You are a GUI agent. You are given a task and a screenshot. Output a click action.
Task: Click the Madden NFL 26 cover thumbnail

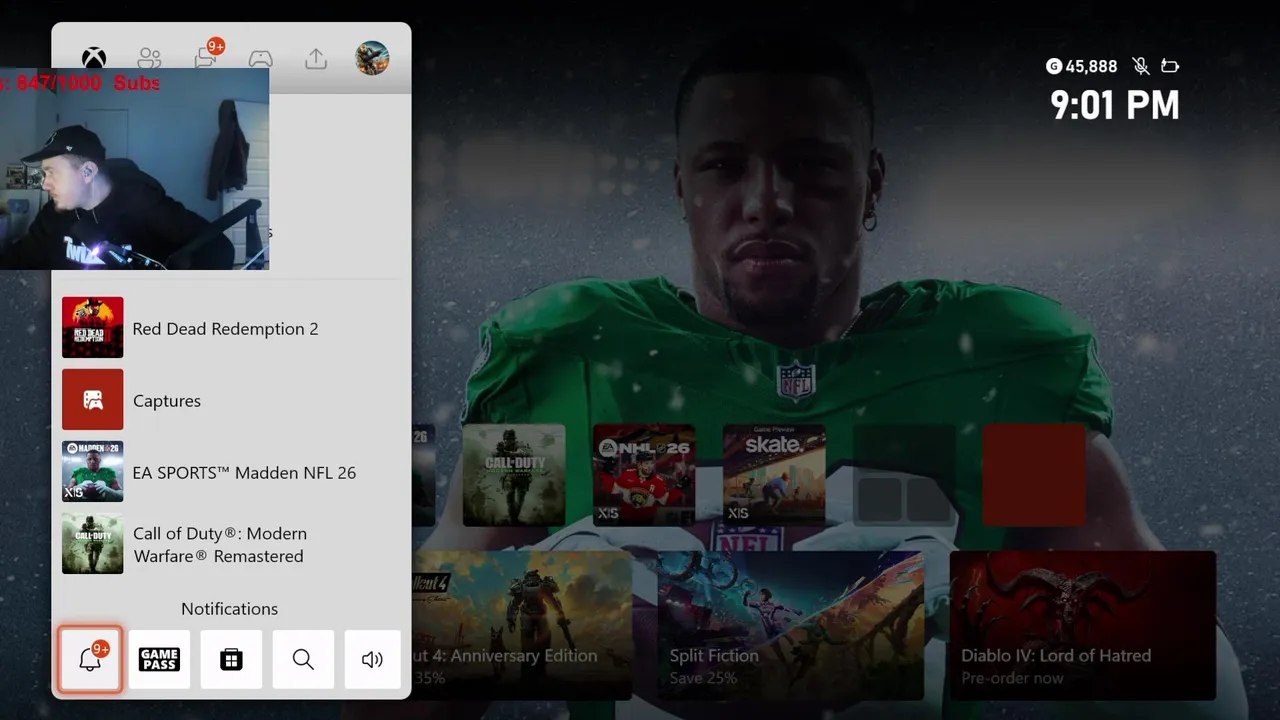pos(93,472)
